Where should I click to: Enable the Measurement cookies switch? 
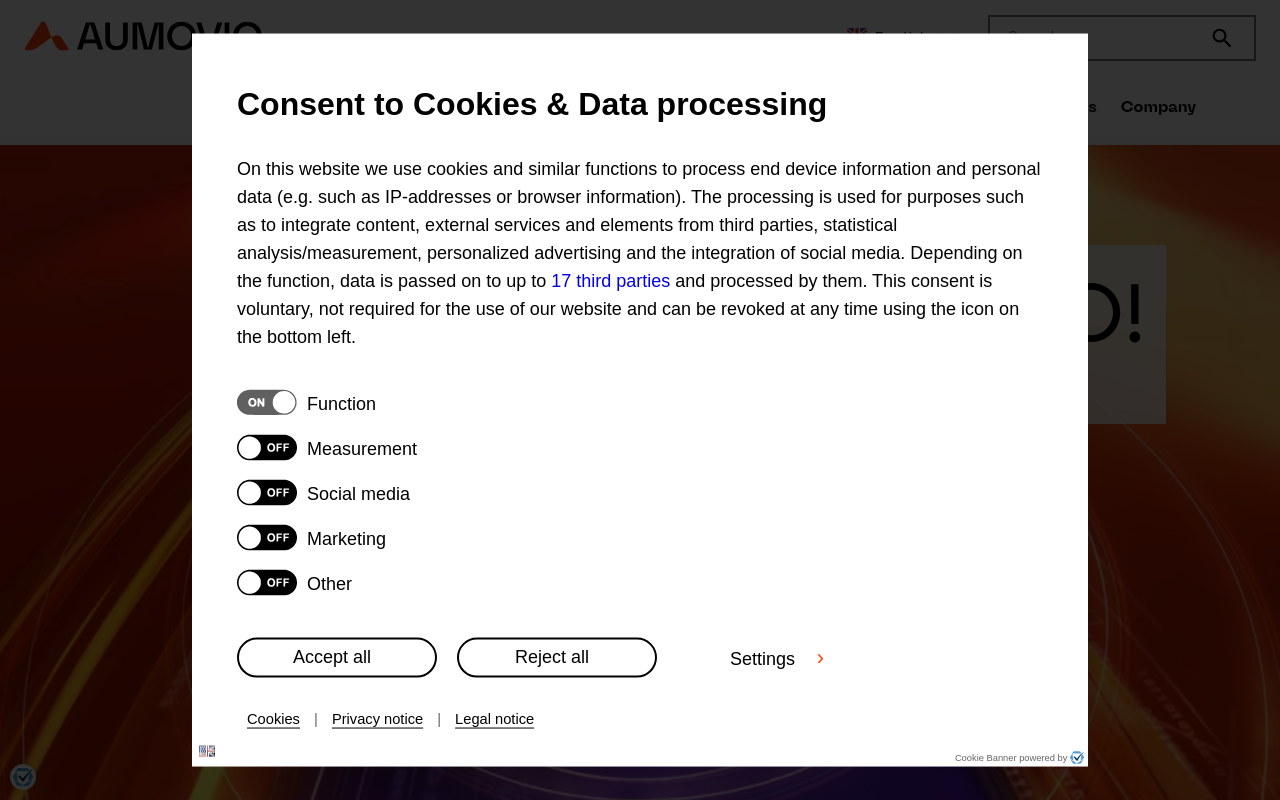coord(267,447)
